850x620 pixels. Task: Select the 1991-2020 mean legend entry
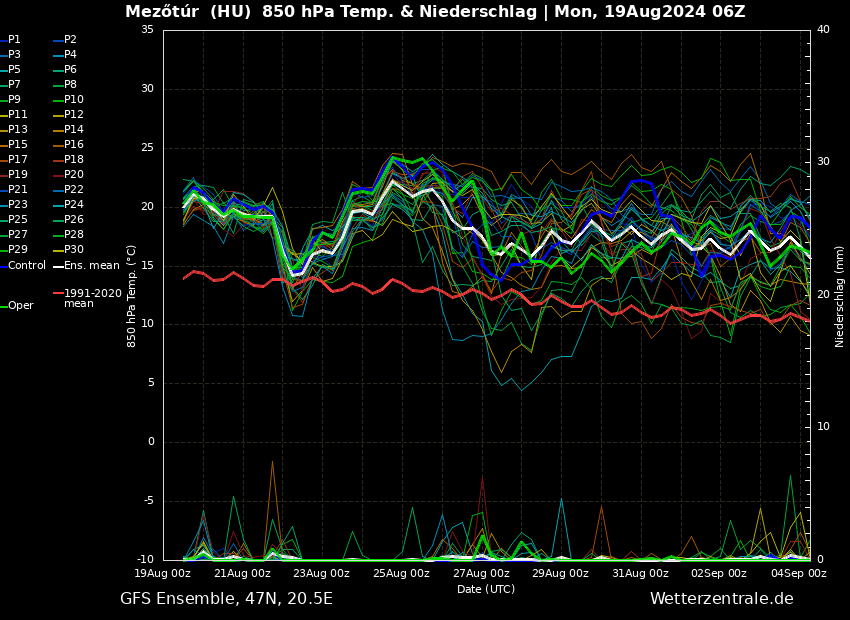click(x=92, y=298)
